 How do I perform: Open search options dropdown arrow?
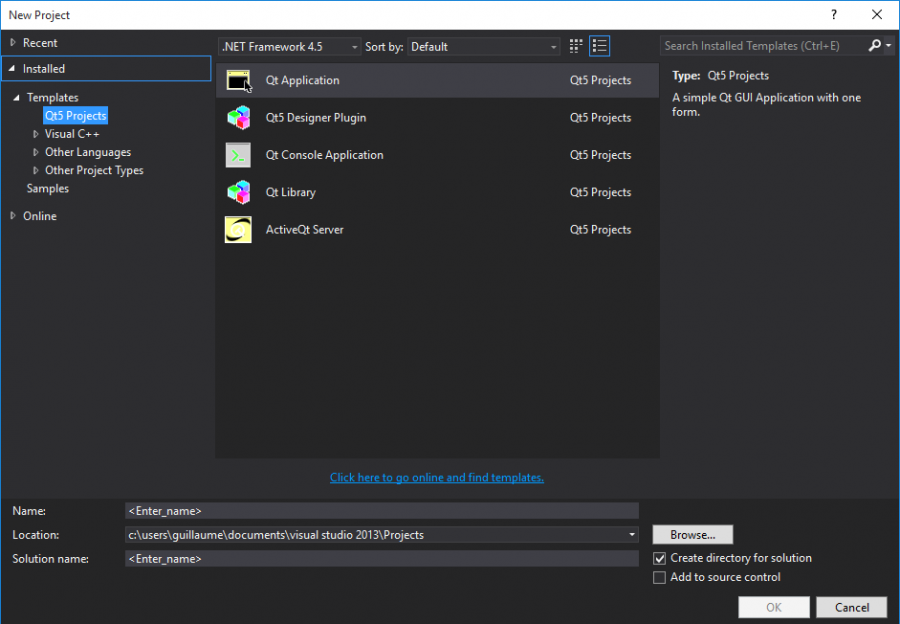pos(889,45)
